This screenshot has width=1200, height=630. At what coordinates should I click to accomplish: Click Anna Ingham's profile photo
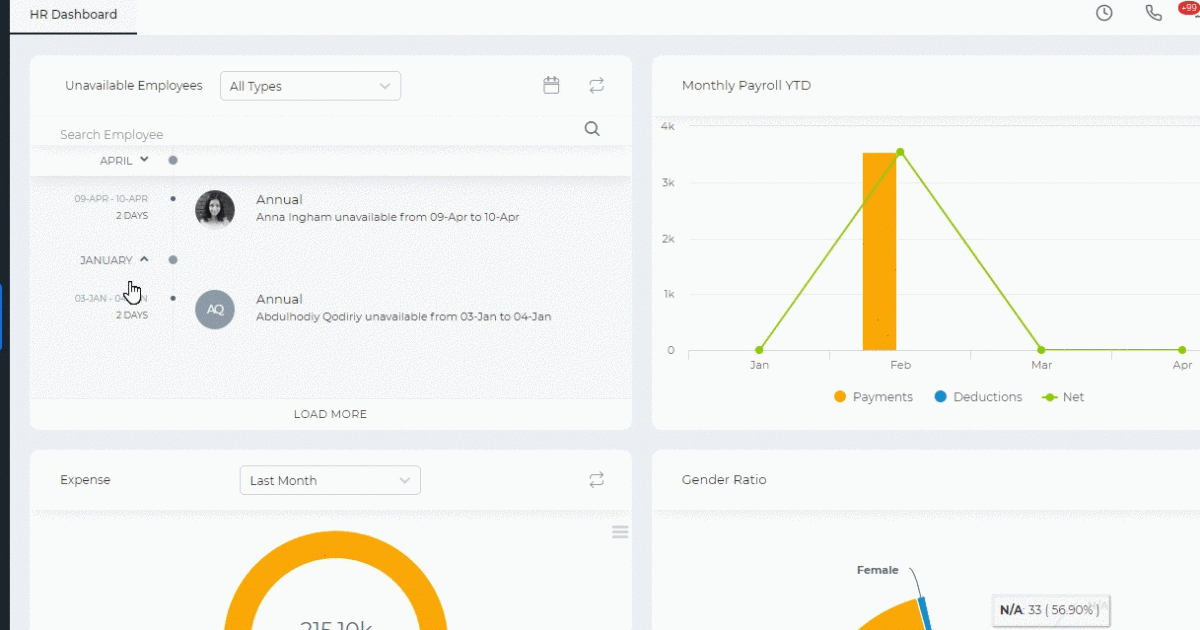215,209
